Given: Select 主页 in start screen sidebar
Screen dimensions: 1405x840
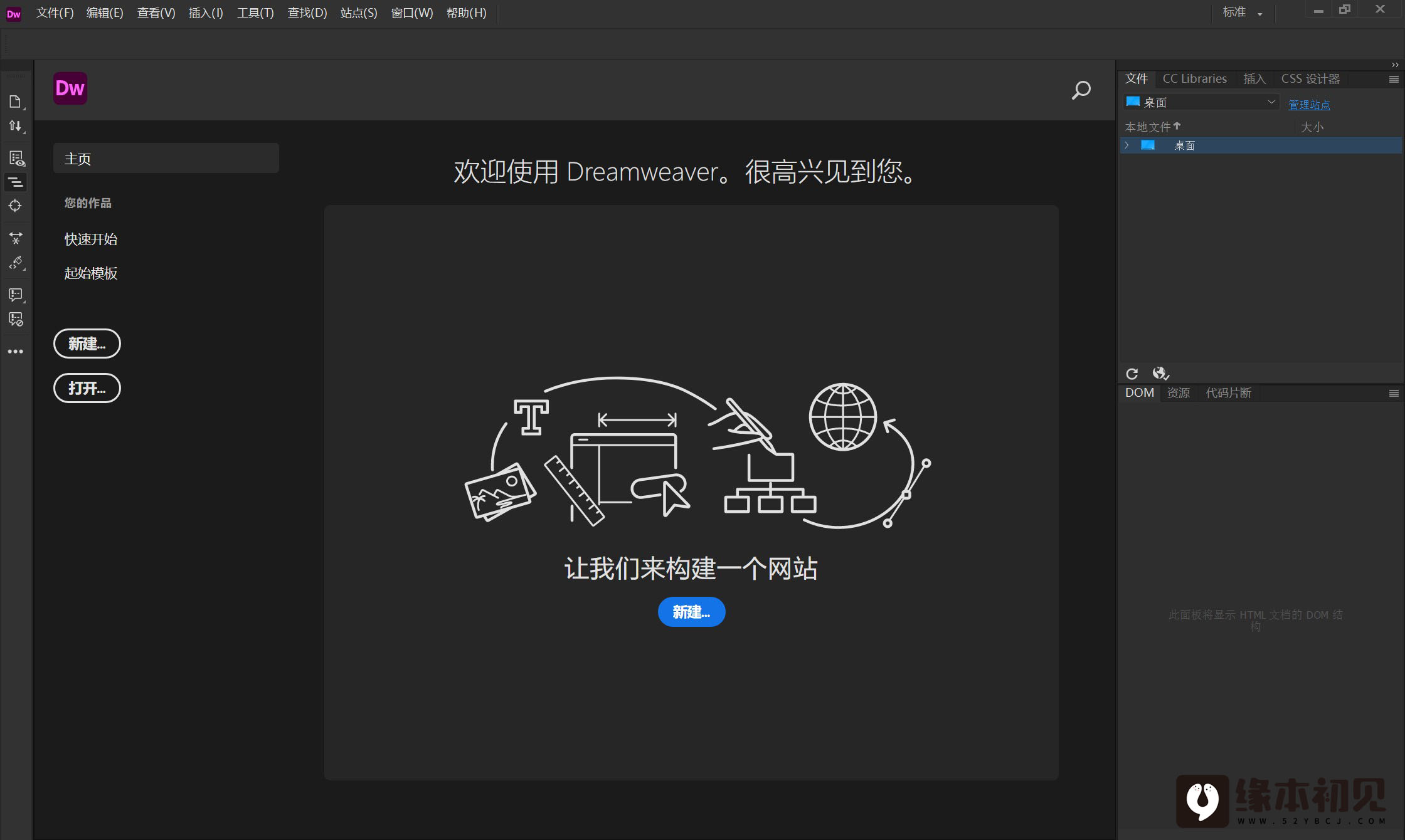Looking at the screenshot, I should tap(166, 159).
